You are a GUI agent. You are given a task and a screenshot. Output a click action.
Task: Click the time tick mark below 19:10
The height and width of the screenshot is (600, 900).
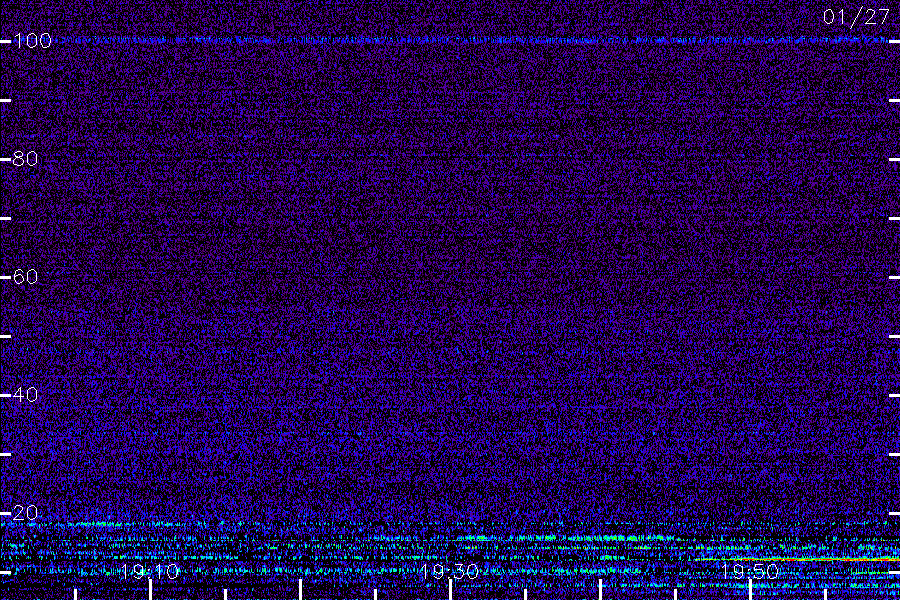[x=150, y=590]
